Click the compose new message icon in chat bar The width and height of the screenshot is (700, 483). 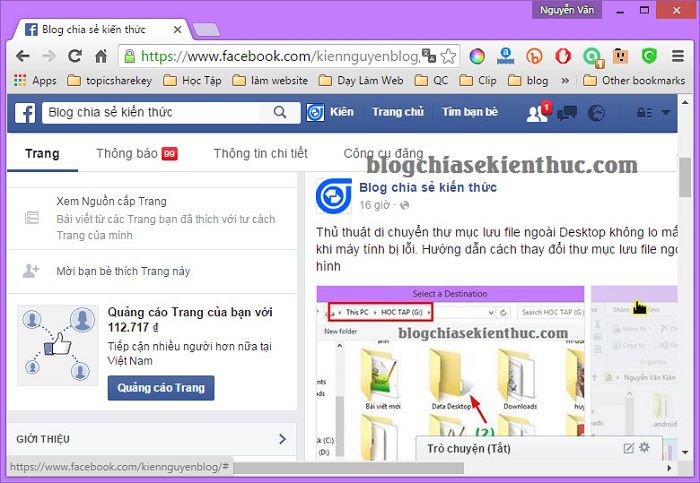click(628, 448)
